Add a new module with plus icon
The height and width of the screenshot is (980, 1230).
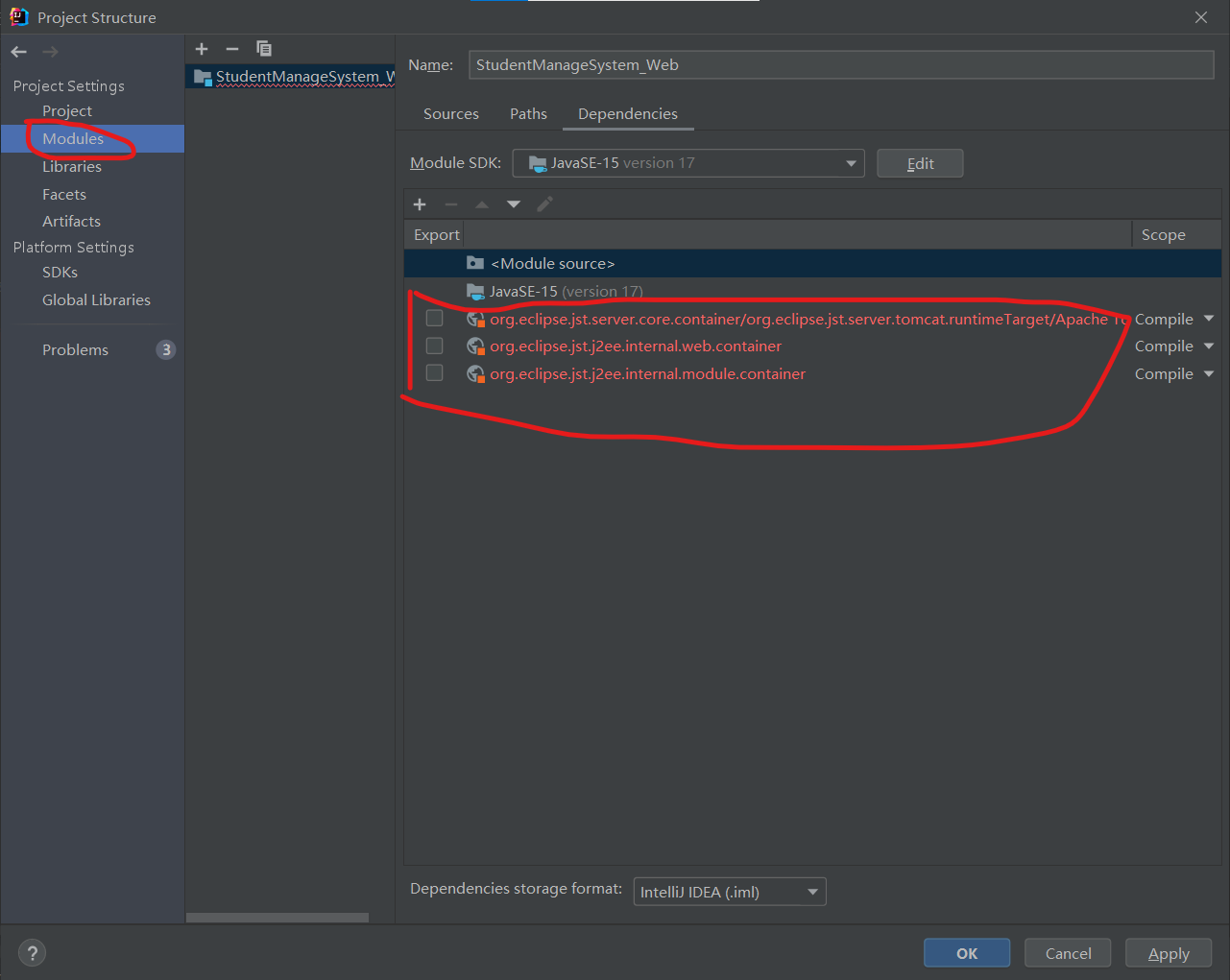click(202, 49)
